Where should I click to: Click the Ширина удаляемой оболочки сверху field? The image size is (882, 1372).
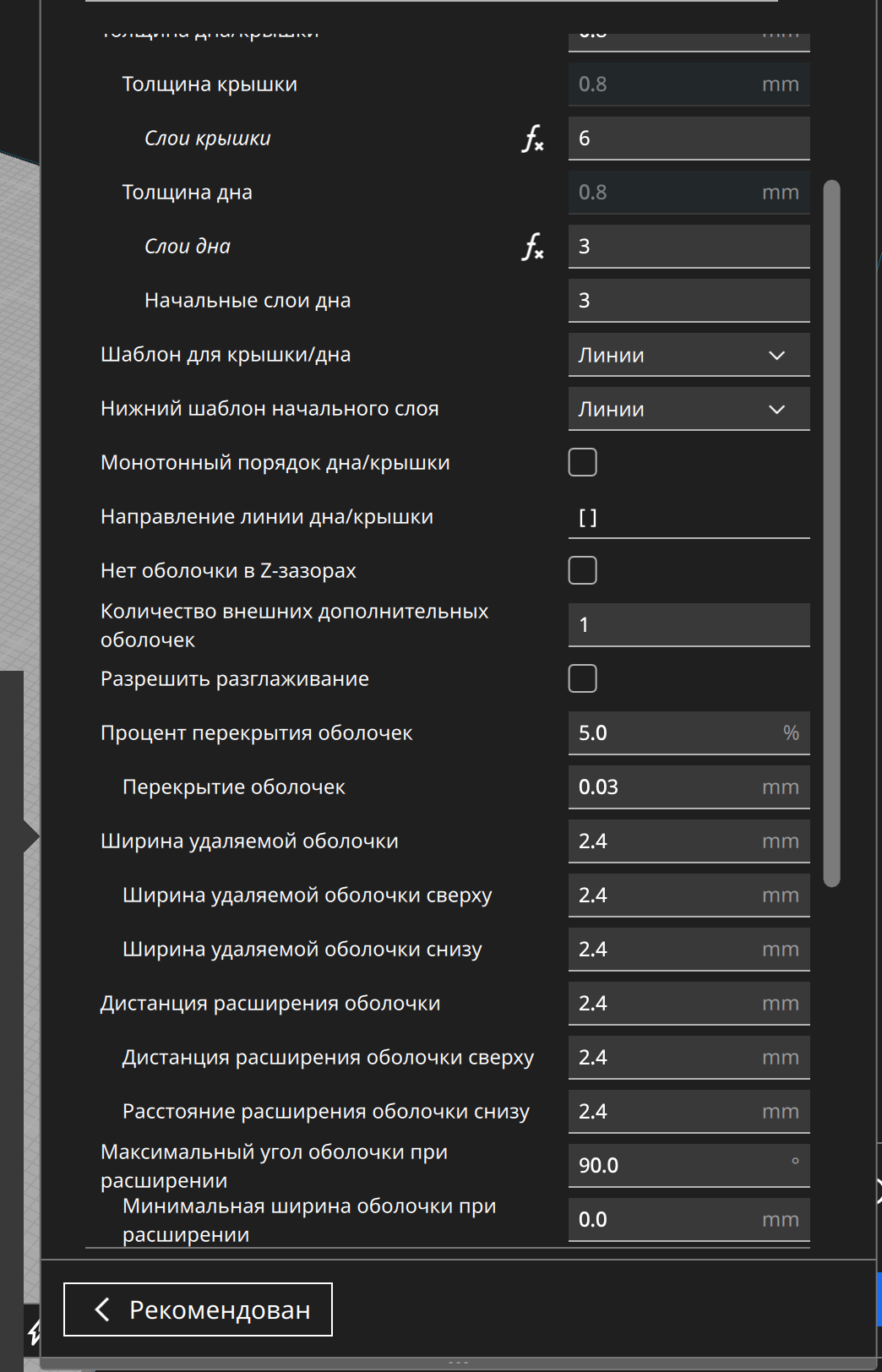click(x=689, y=896)
